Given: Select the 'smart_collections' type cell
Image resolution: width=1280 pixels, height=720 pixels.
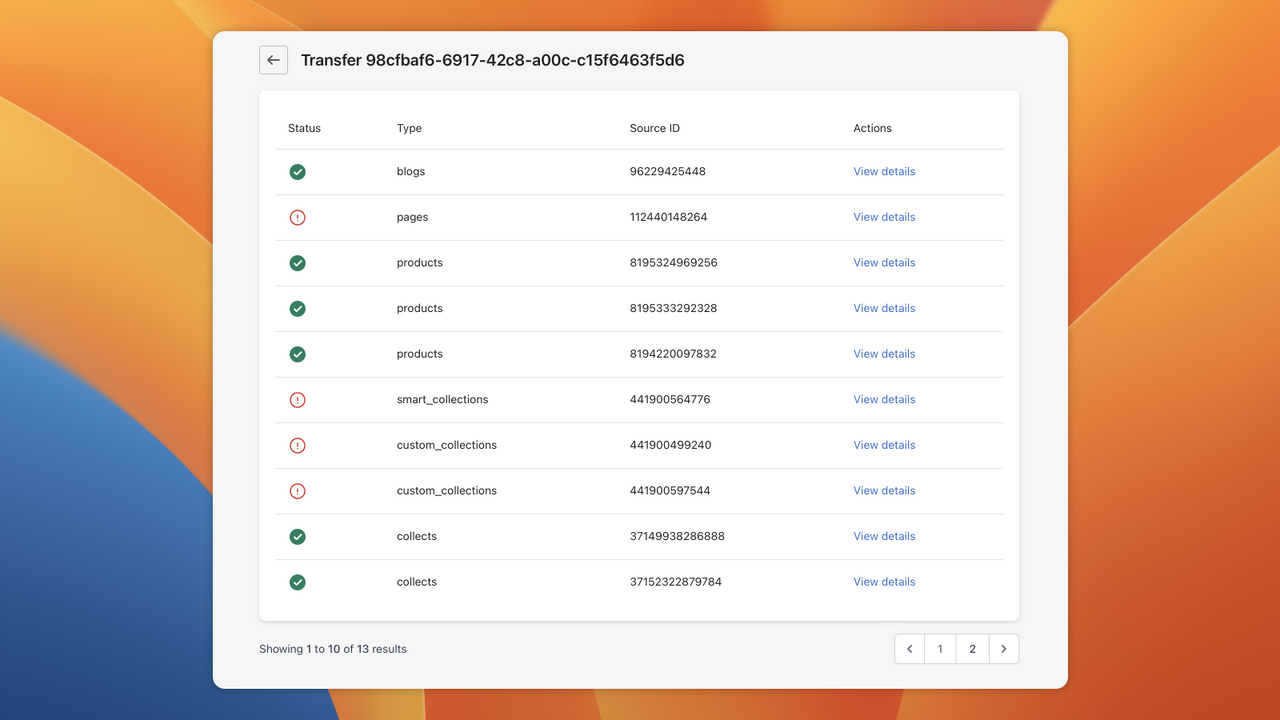Looking at the screenshot, I should coord(442,399).
